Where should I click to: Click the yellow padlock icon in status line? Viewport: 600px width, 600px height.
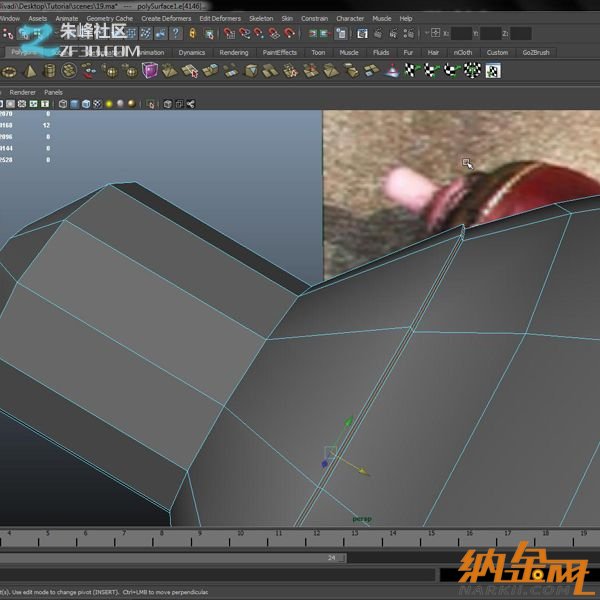(192, 34)
